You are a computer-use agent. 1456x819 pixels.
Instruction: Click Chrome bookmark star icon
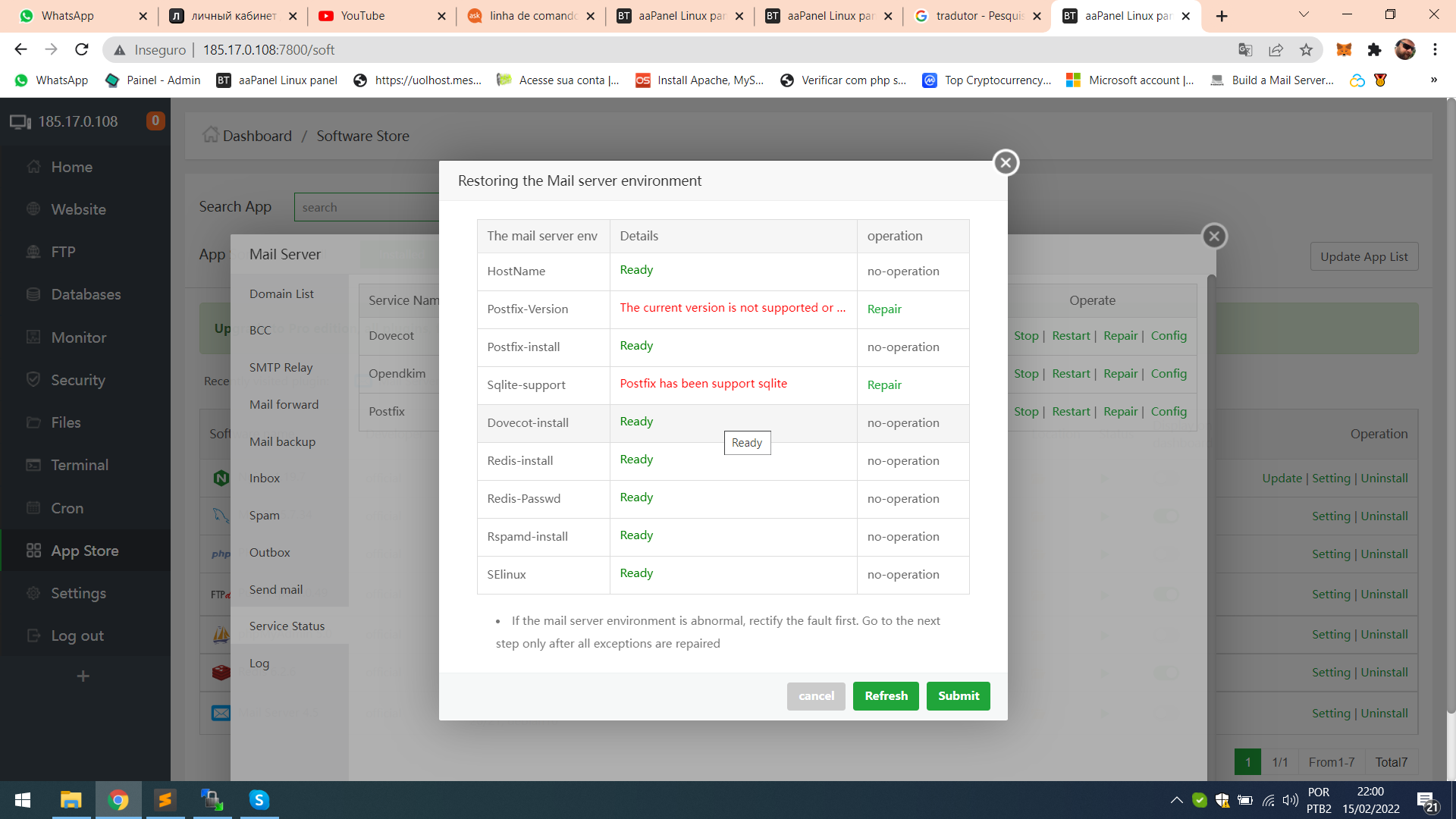(x=1306, y=50)
